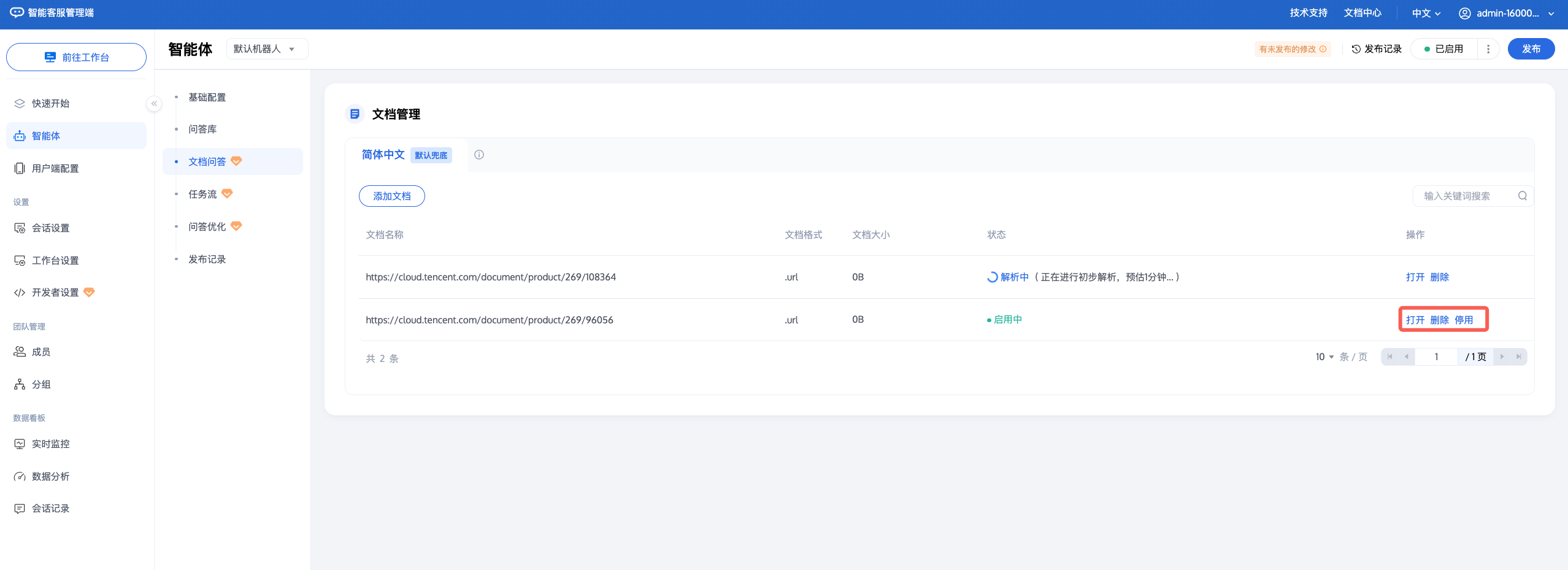
Task: Click the info icon beside 默认兜底 tab
Action: coord(479,155)
